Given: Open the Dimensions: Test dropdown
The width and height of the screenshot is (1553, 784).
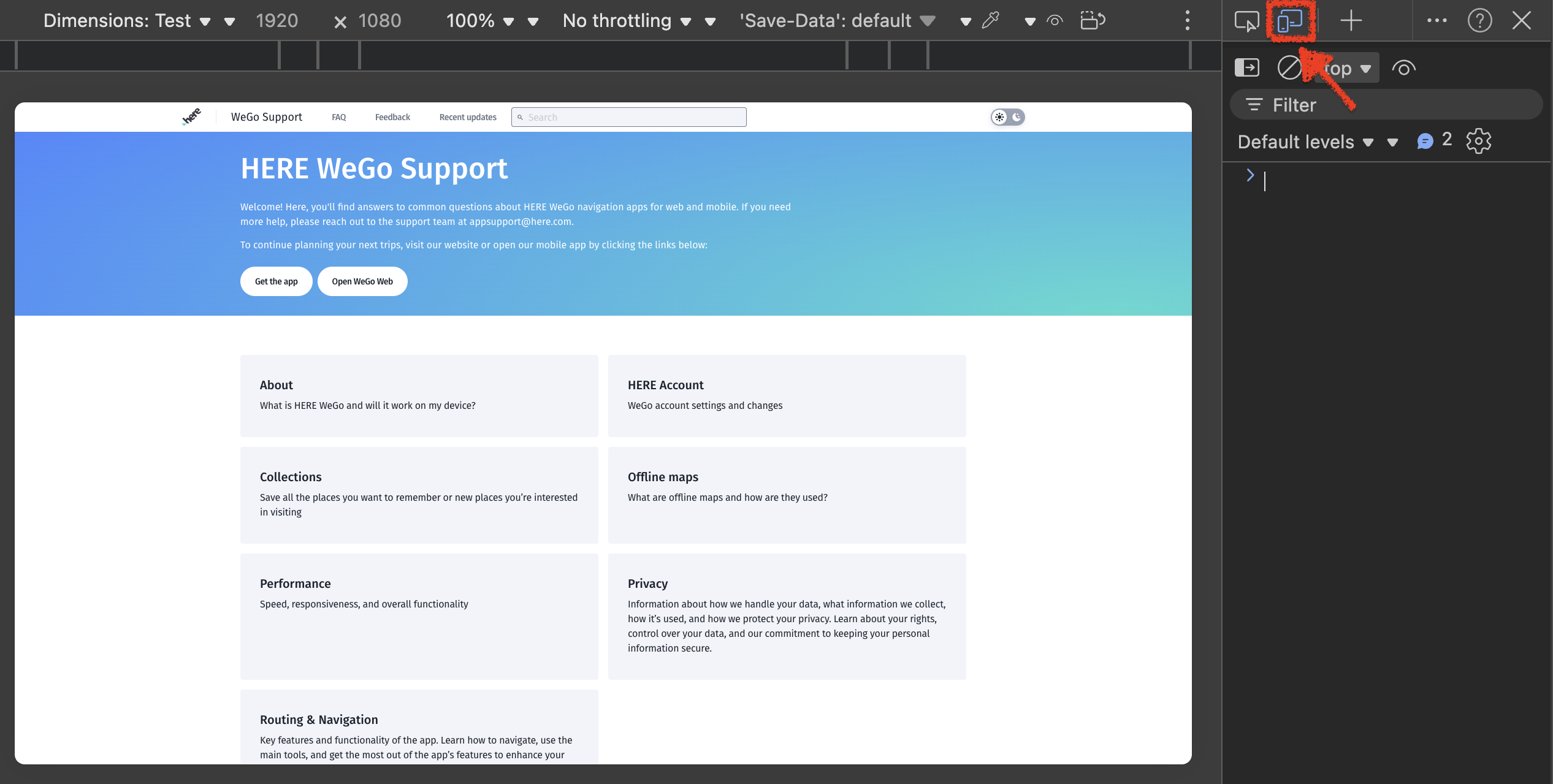Looking at the screenshot, I should pyautogui.click(x=127, y=21).
